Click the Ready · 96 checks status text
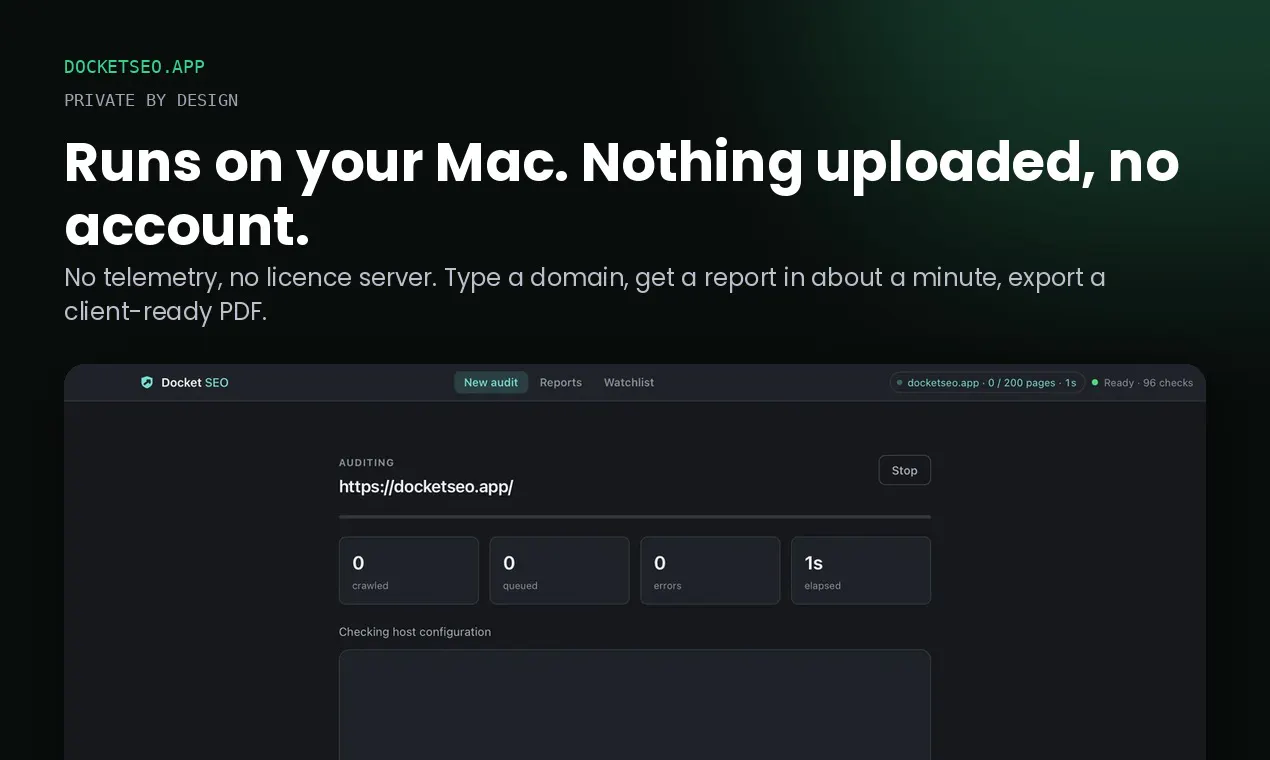 [1148, 382]
